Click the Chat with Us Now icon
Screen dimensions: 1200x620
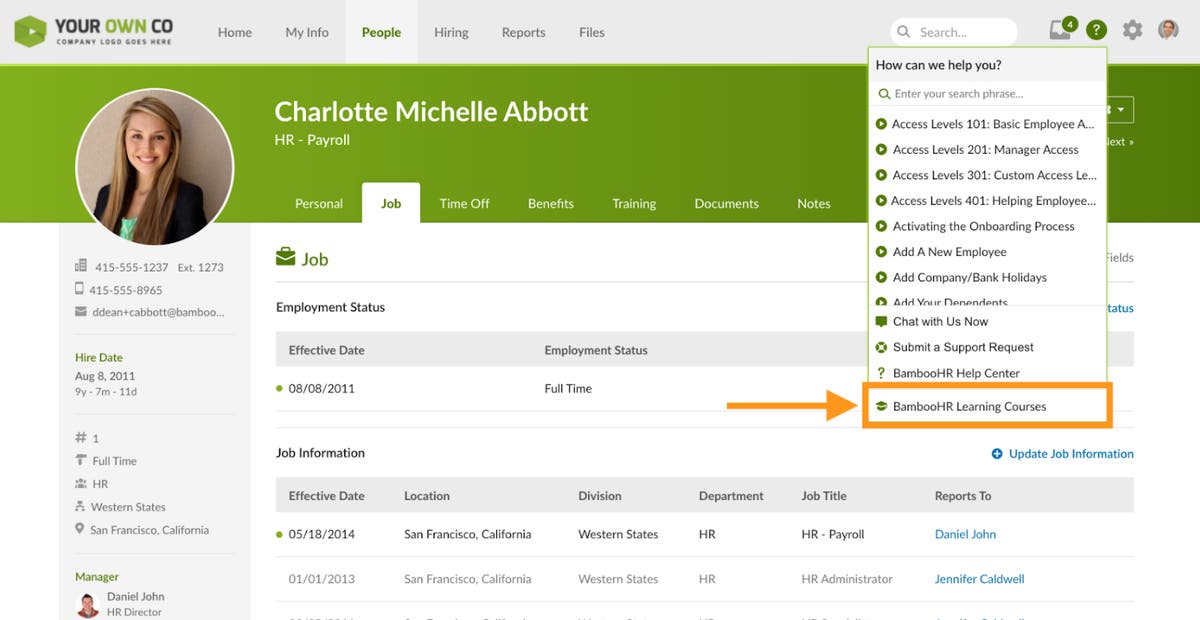(881, 322)
